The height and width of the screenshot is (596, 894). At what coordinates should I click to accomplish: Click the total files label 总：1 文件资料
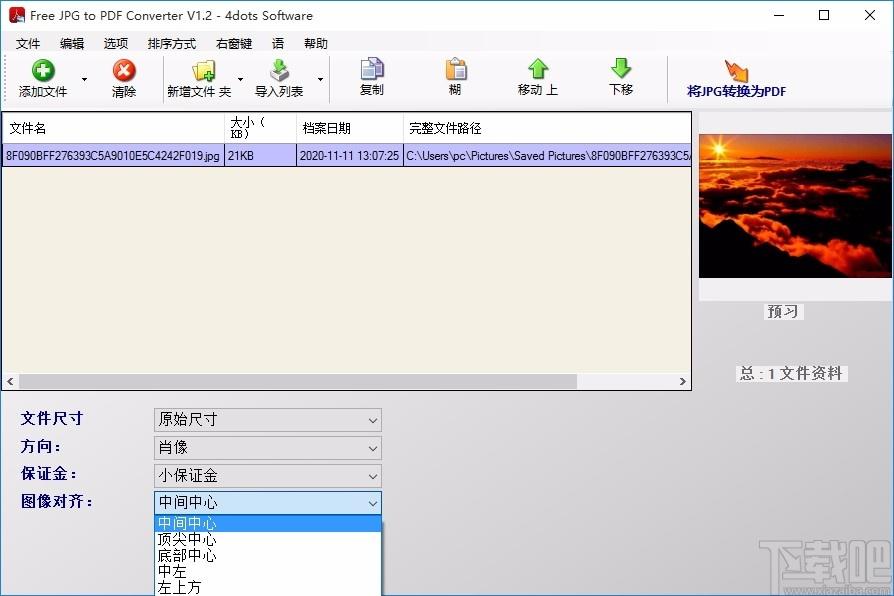point(791,374)
